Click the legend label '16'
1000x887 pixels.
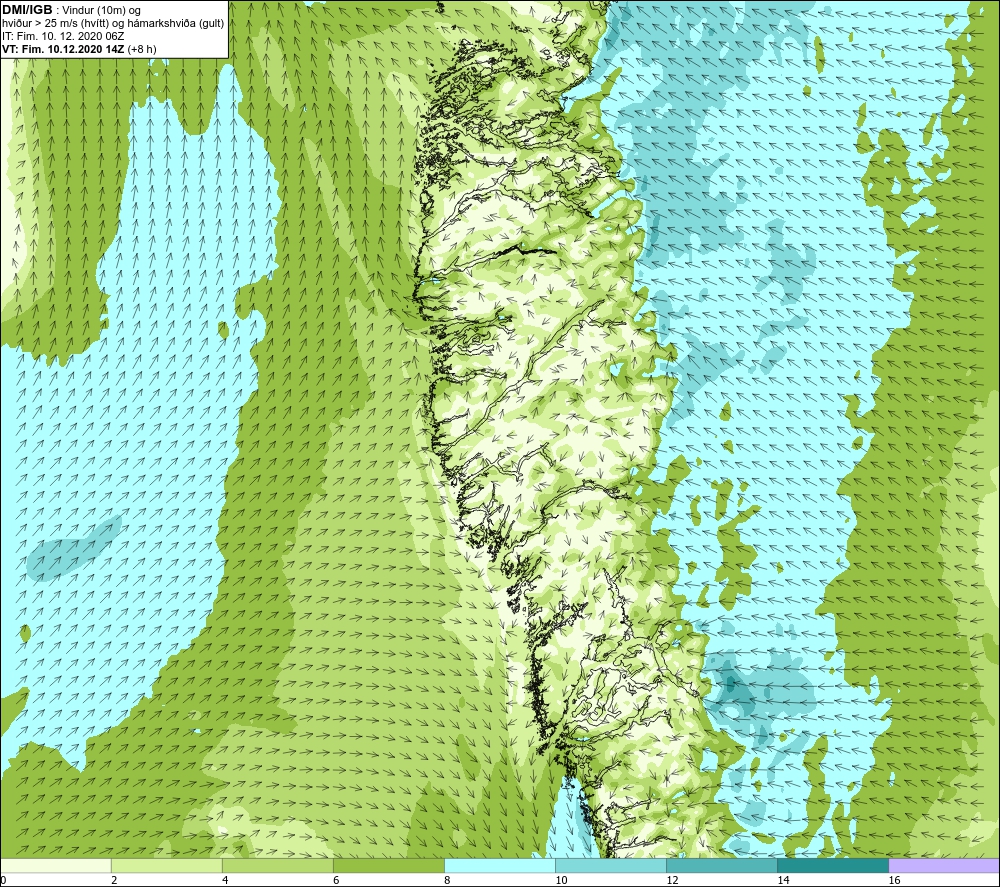coord(894,881)
